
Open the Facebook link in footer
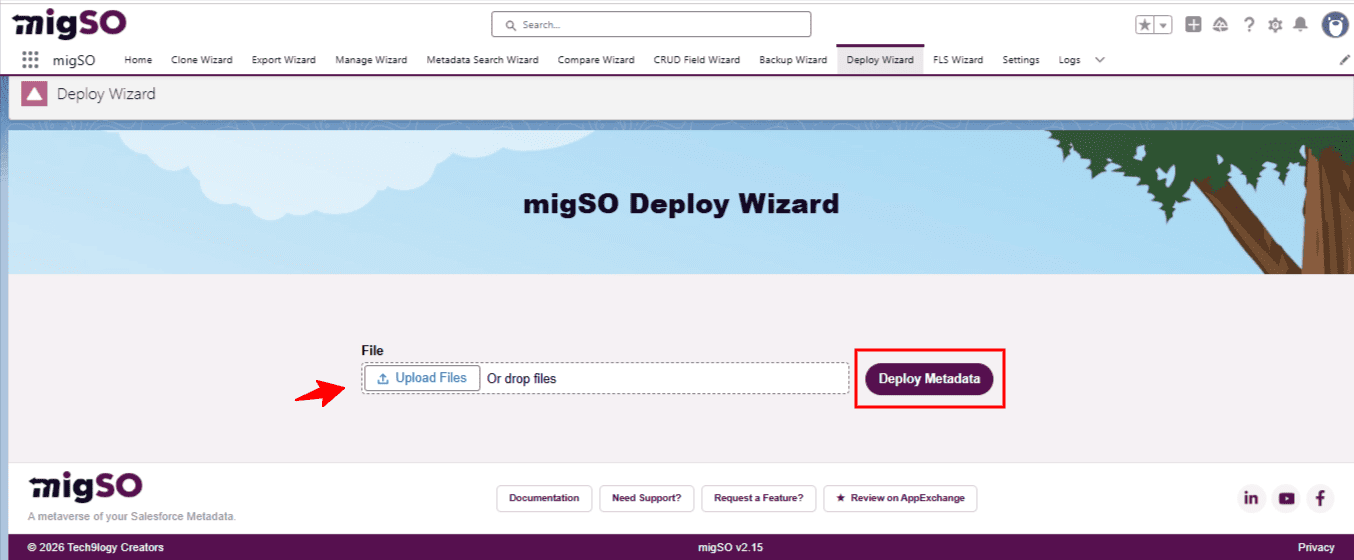click(x=1320, y=498)
